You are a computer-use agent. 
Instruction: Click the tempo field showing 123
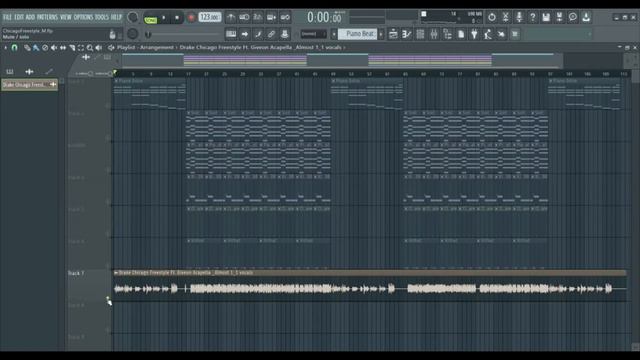pyautogui.click(x=210, y=17)
